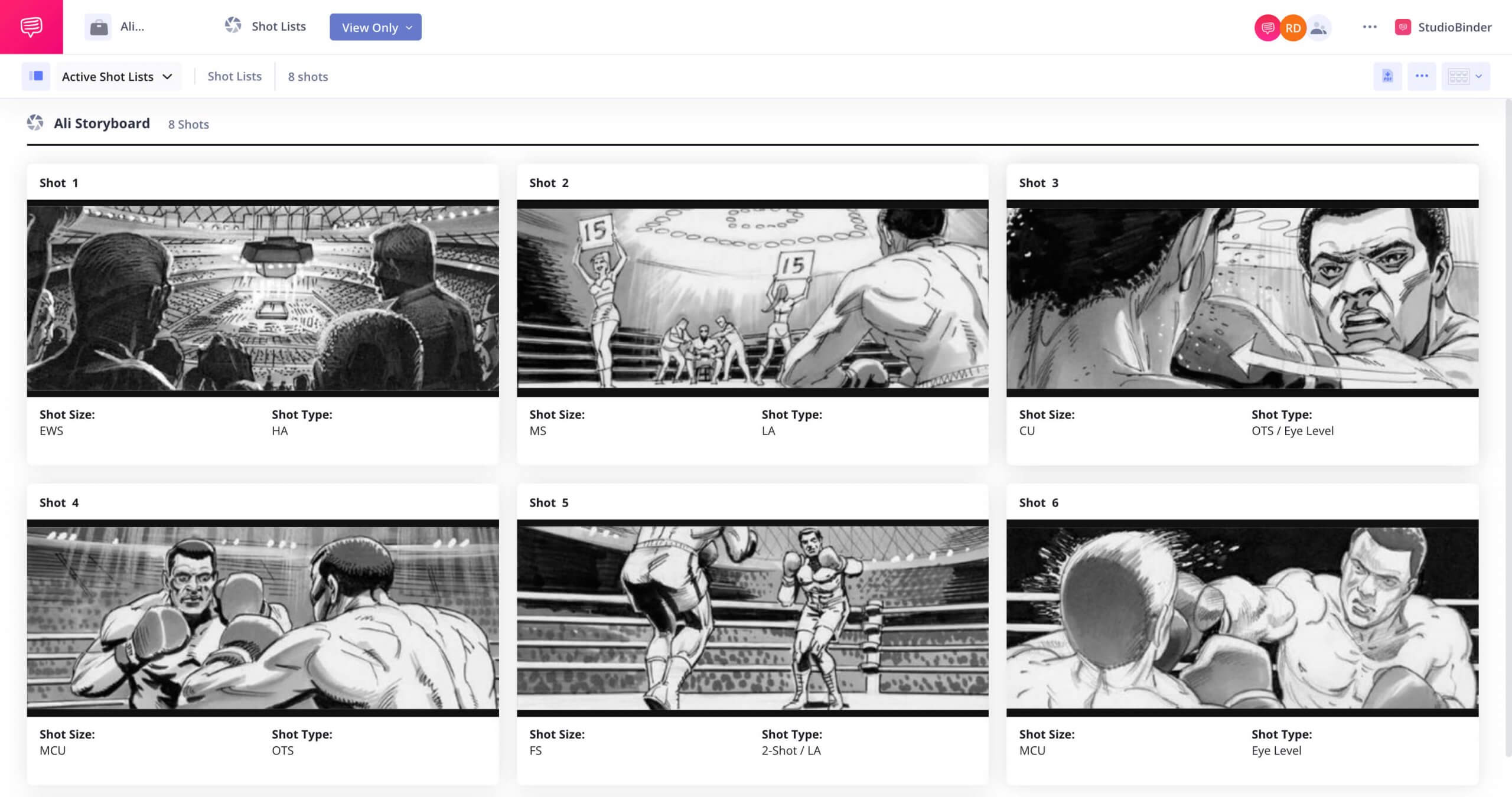
Task: Select the Shot Lists tab
Action: point(234,76)
